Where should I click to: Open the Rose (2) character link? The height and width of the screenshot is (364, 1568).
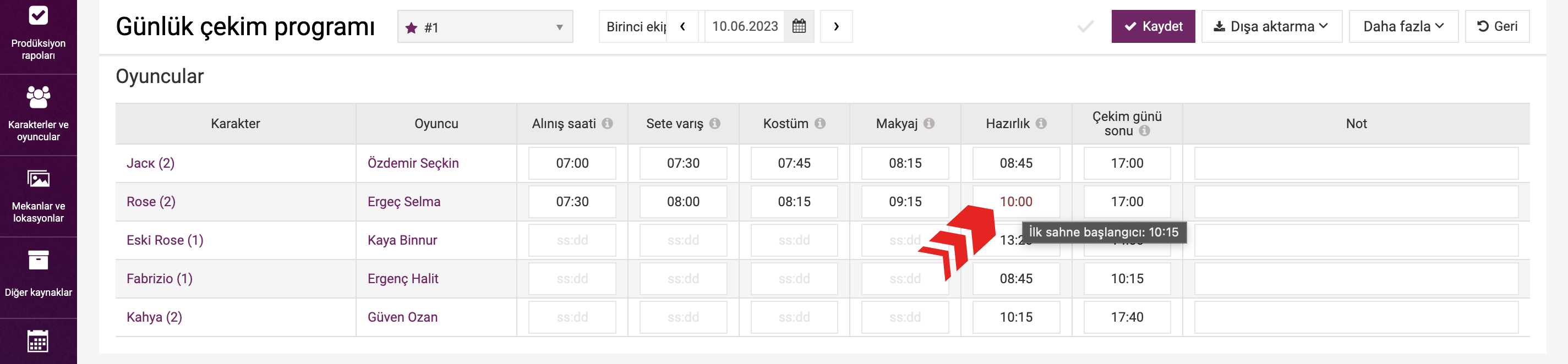(151, 202)
